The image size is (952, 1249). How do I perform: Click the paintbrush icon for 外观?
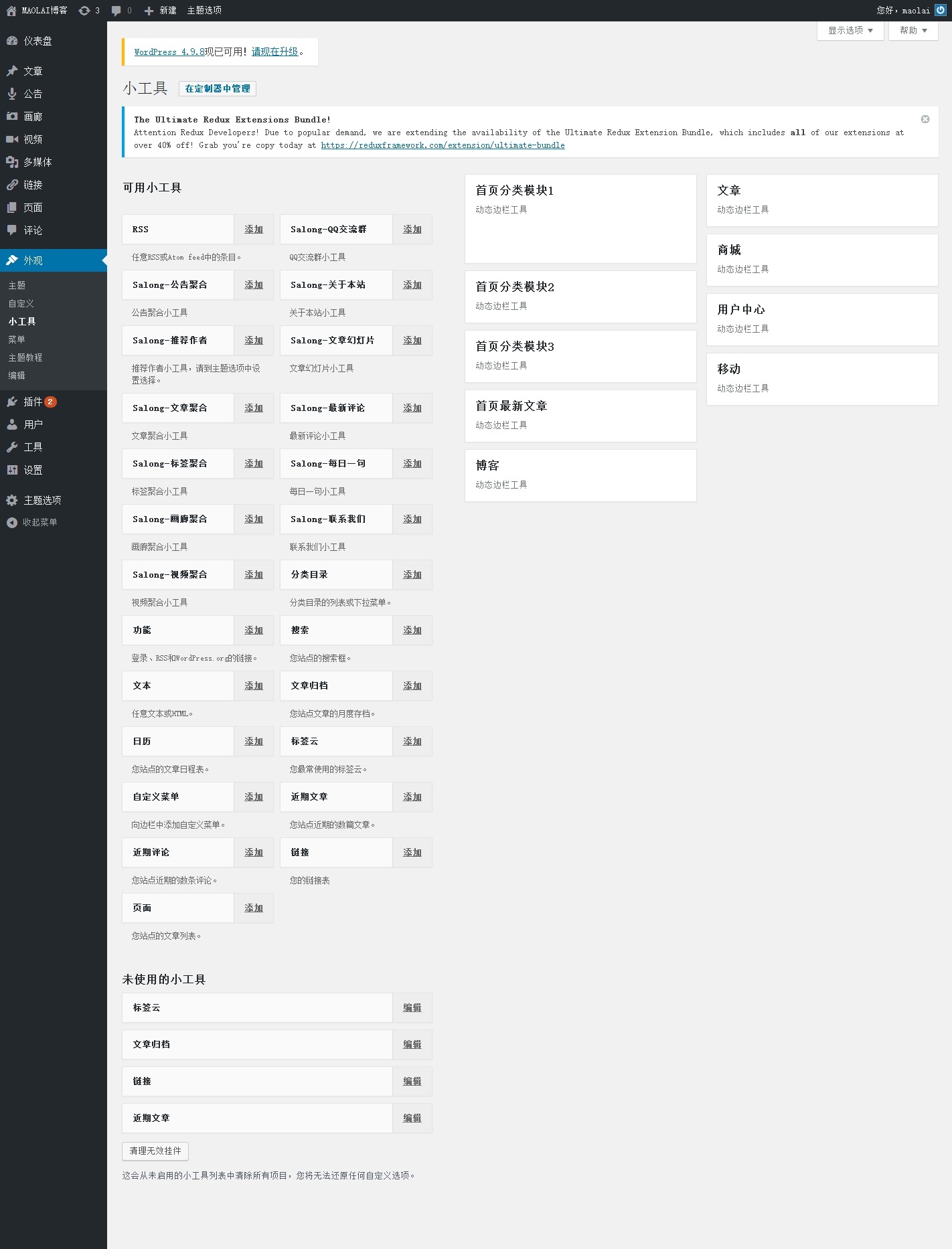pos(12,260)
